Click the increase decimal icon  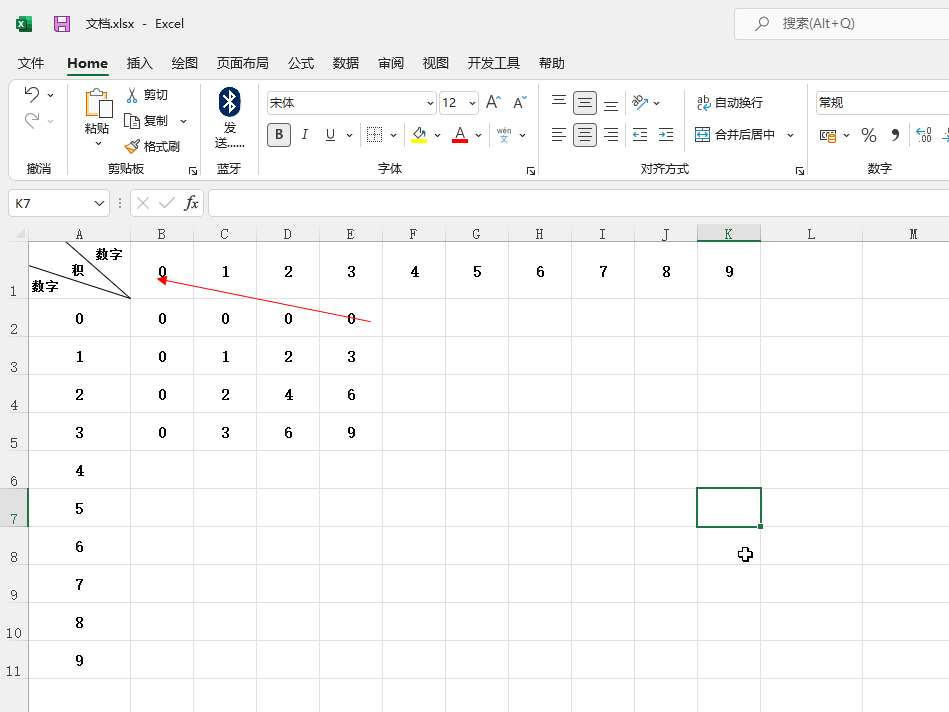click(x=924, y=134)
